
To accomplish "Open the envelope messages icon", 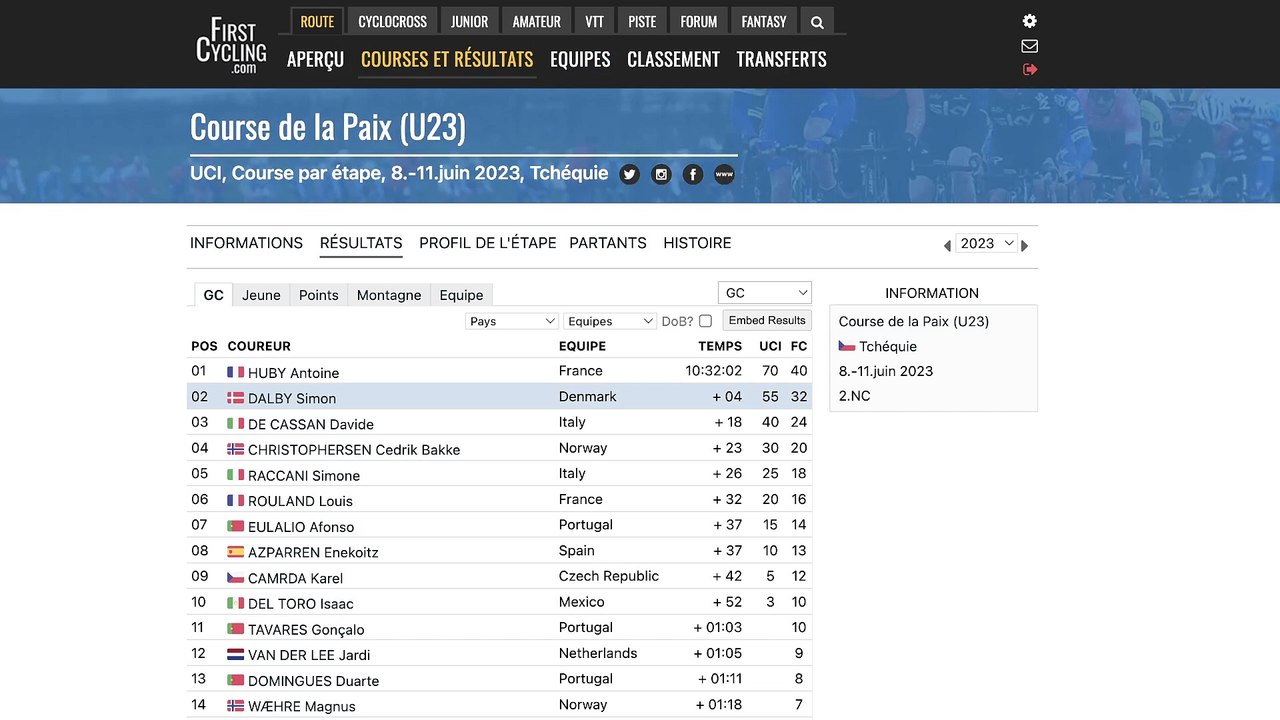I will click(x=1029, y=46).
